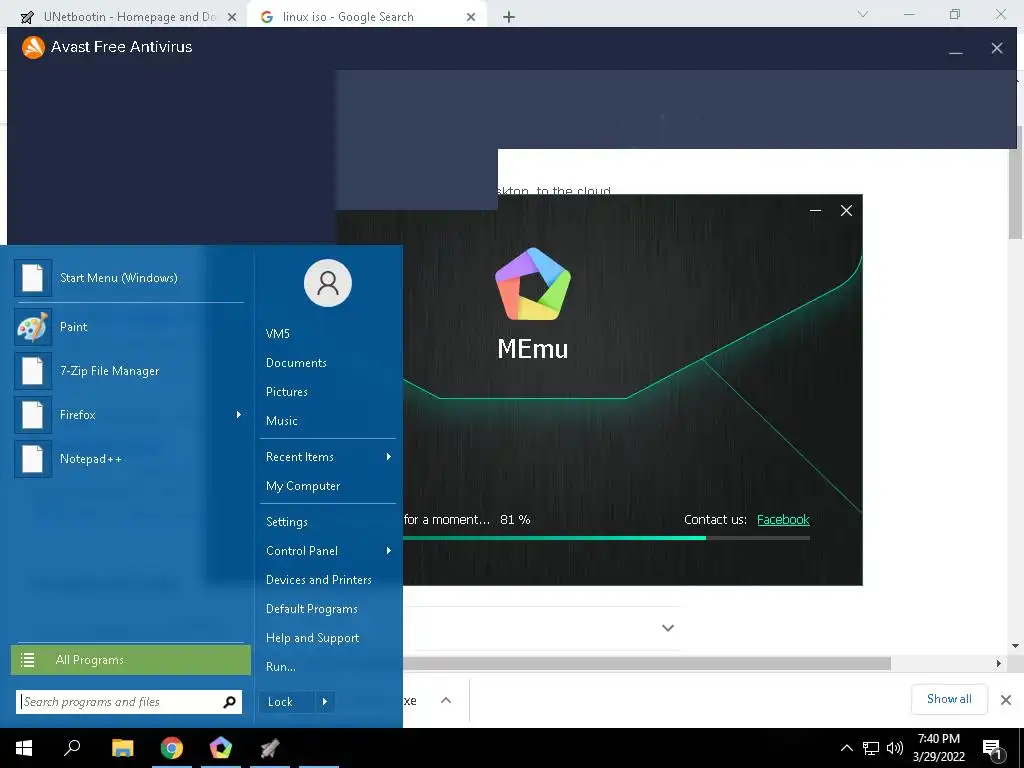1024x768 pixels.
Task: Click the MEmu installation progress bar
Action: point(606,538)
